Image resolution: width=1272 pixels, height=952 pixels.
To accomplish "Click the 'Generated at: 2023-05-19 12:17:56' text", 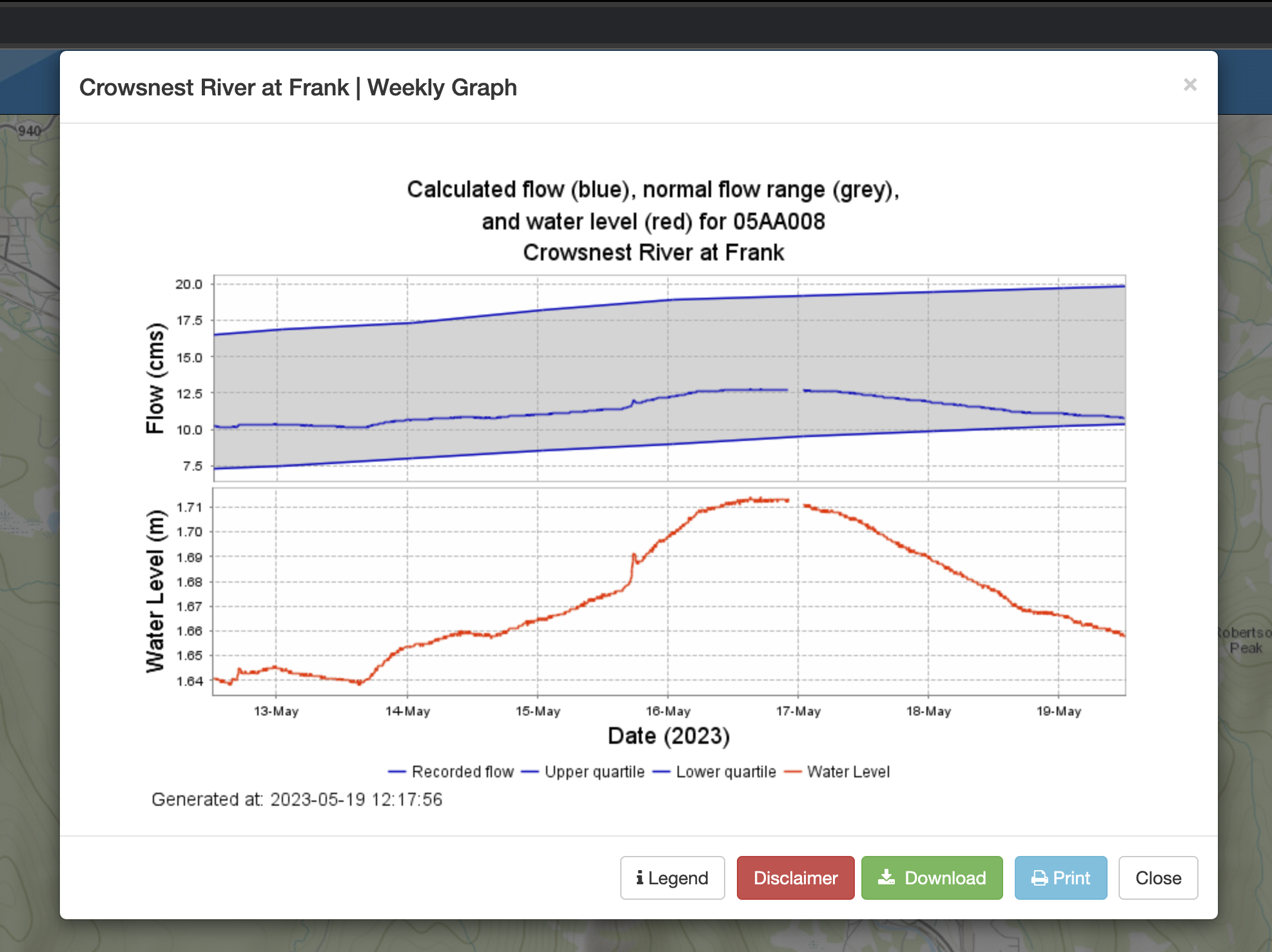I will pyautogui.click(x=297, y=799).
